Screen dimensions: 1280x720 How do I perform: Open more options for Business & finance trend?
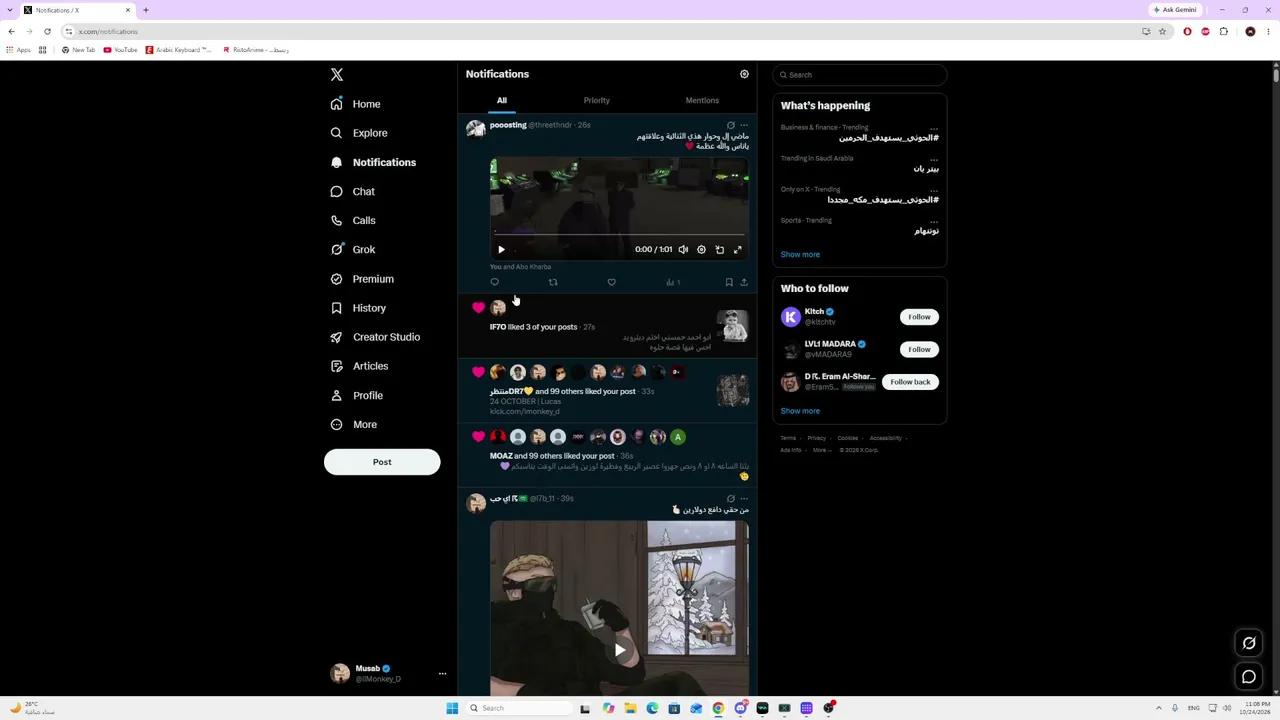pyautogui.click(x=934, y=128)
